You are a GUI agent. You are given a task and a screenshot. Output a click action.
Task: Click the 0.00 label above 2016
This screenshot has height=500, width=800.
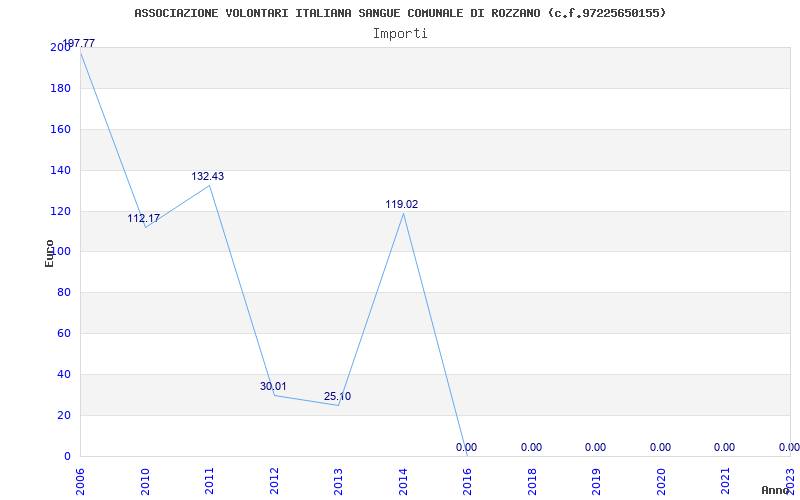466,447
